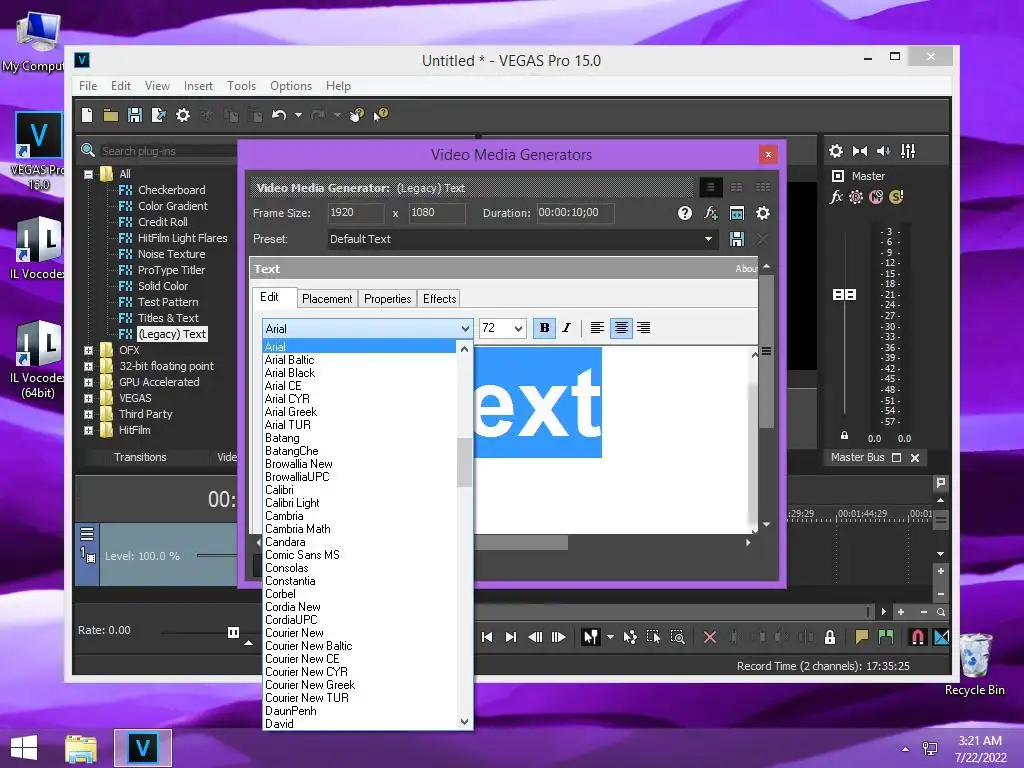
Task: Expand the GPU Accelerated folder
Action: 88,383
